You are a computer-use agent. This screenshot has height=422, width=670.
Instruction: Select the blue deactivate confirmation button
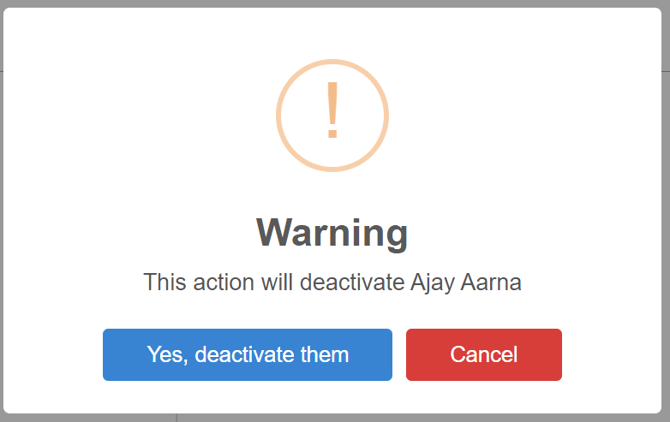[x=247, y=354]
